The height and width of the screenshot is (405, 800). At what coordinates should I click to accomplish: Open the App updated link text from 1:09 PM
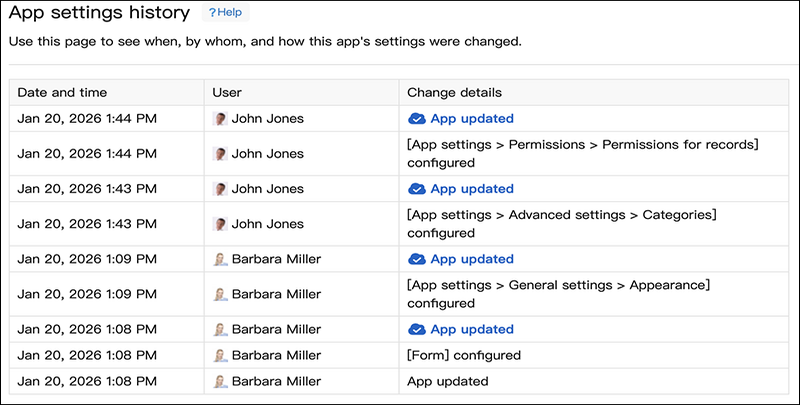tap(472, 259)
